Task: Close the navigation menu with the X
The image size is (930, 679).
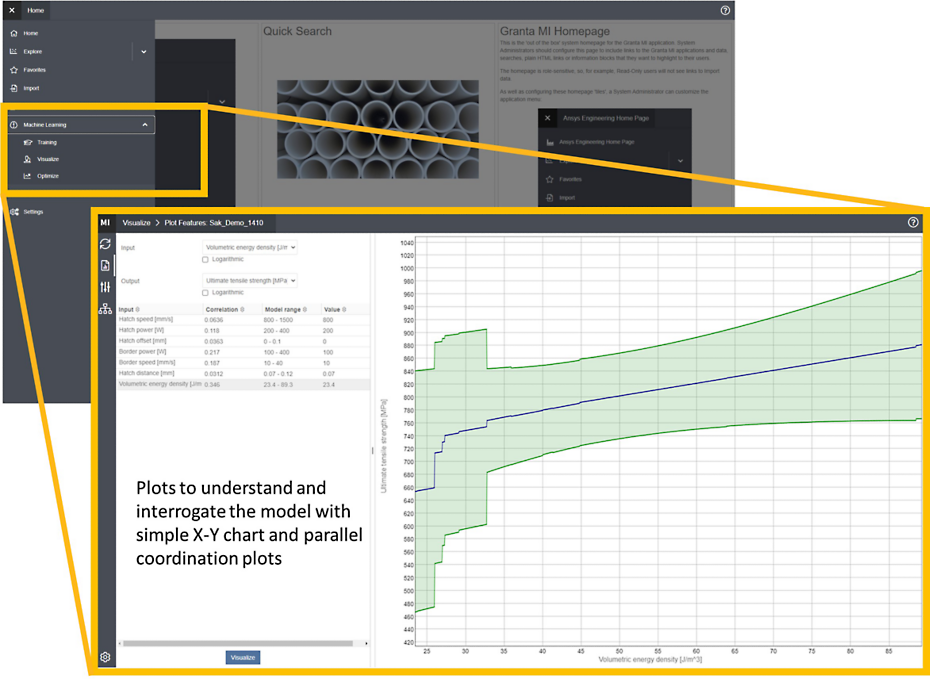Action: click(x=12, y=10)
